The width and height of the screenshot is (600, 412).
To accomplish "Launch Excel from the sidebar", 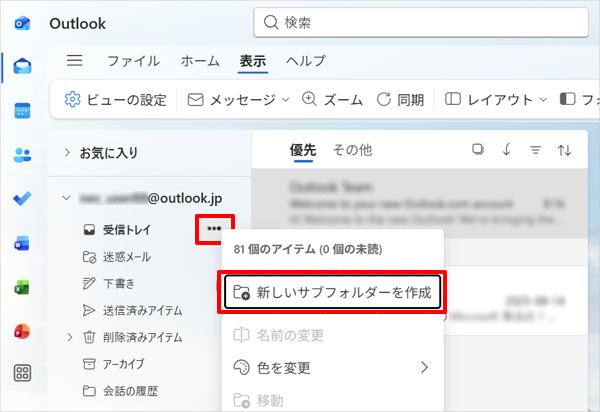I will point(22,287).
